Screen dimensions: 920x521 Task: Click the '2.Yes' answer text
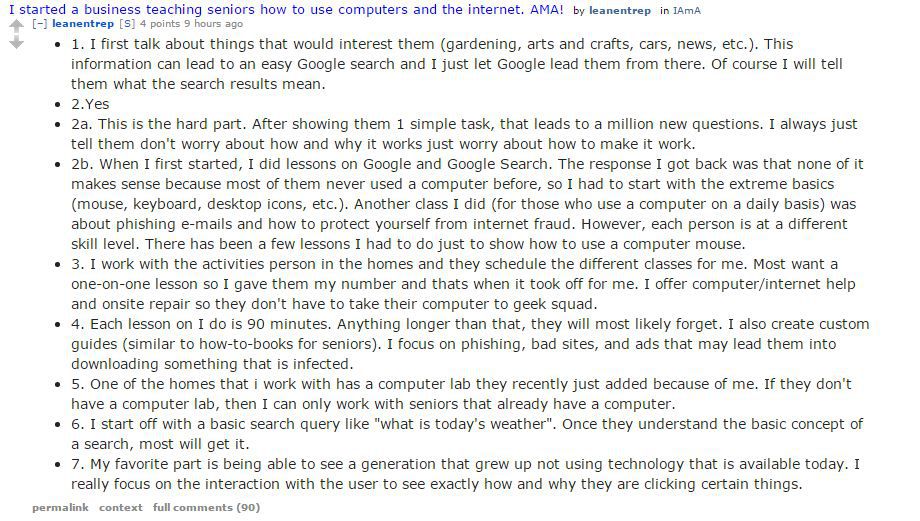[90, 104]
